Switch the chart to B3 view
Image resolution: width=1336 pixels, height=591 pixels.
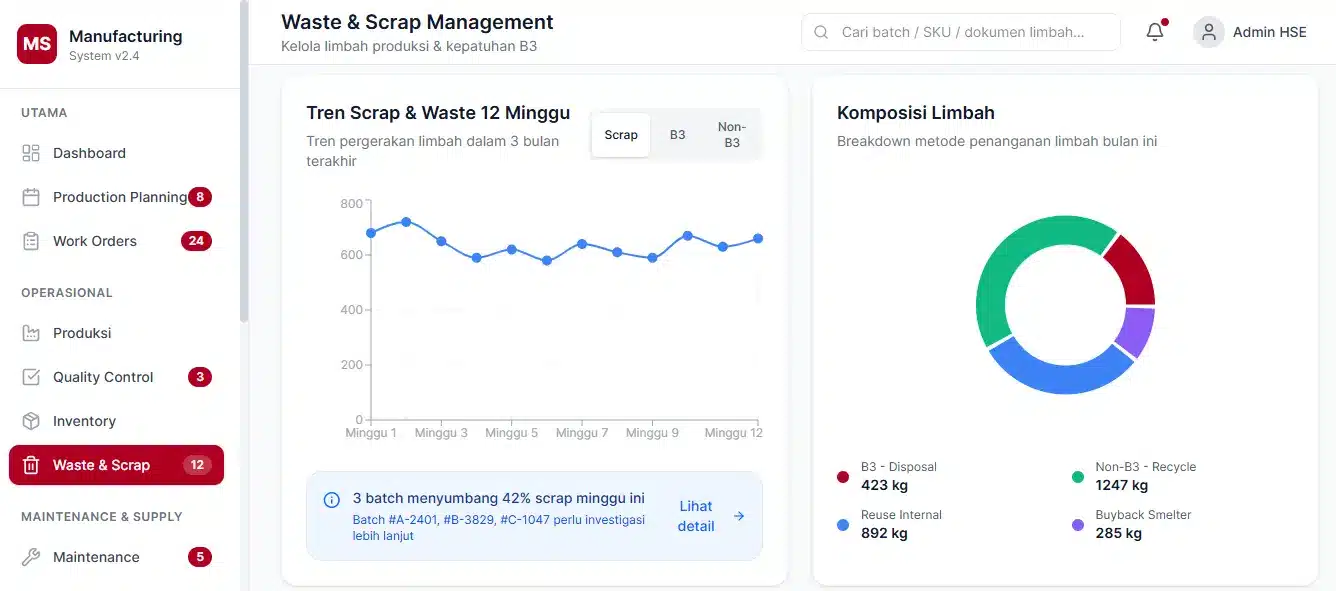(677, 135)
